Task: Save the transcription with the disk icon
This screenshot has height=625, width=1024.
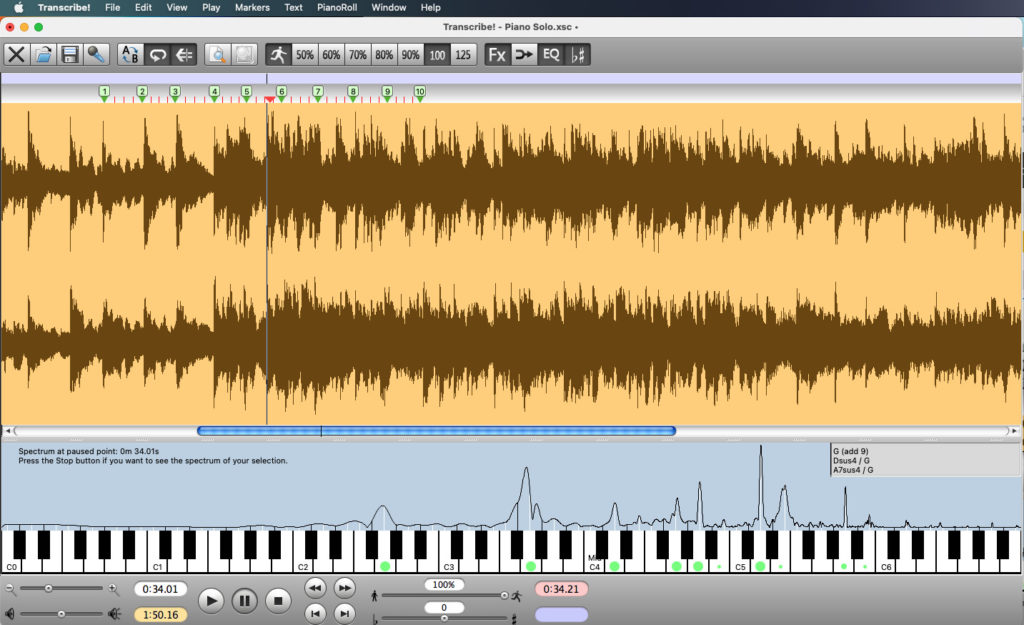Action: click(69, 54)
